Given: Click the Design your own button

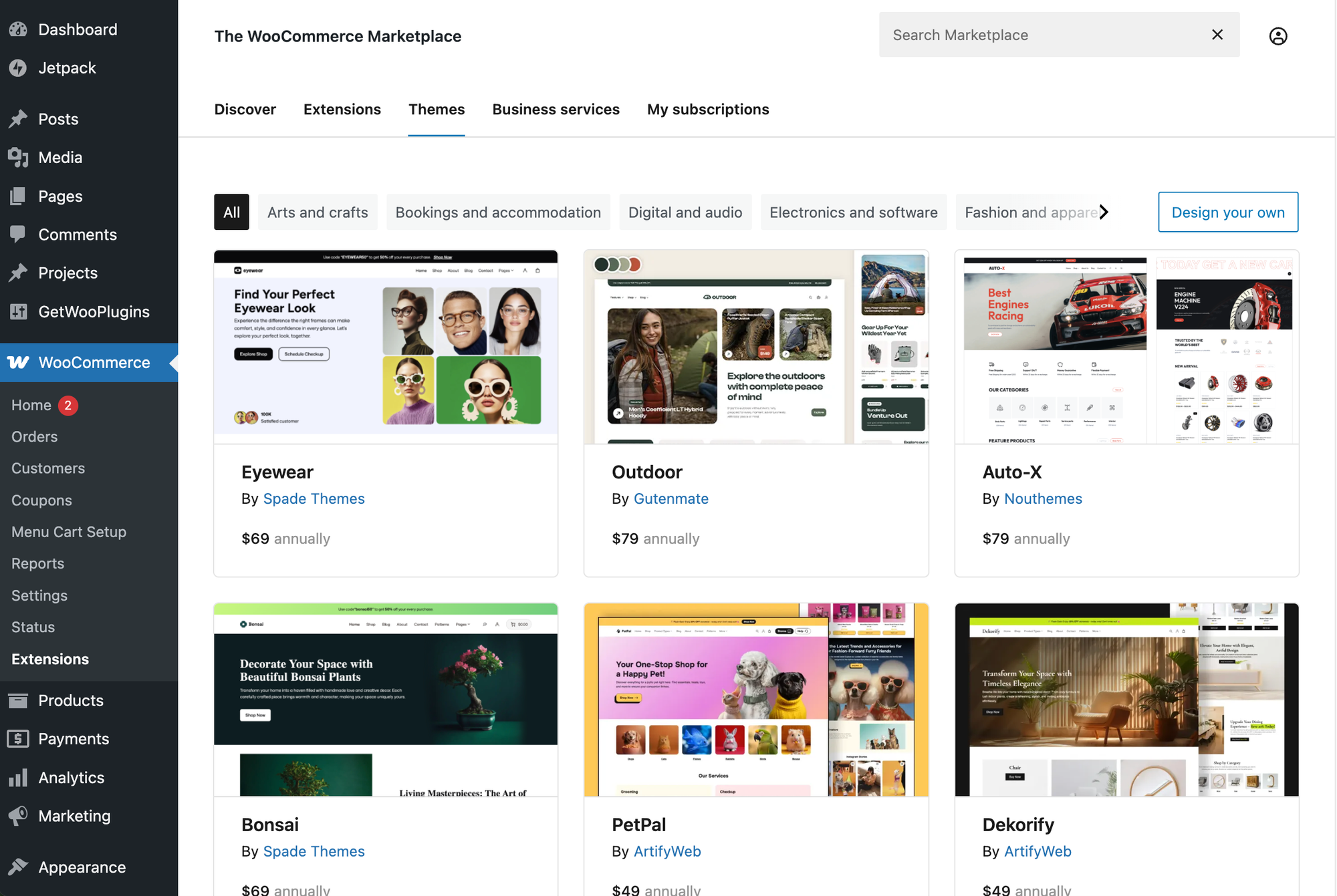Looking at the screenshot, I should click(1228, 212).
